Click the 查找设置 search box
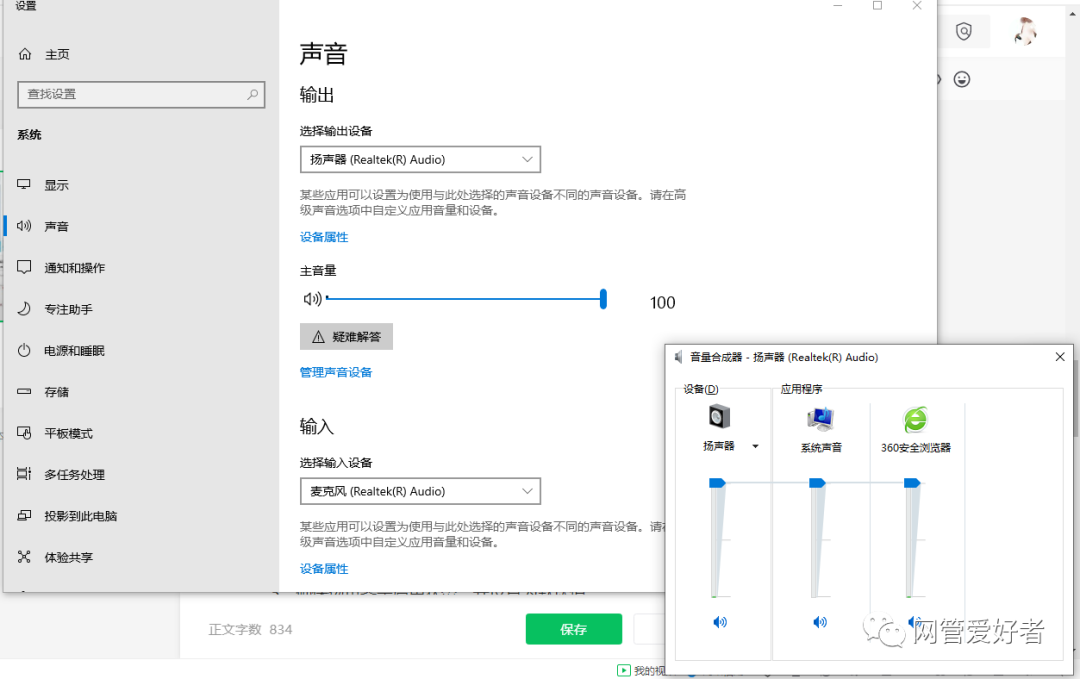This screenshot has height=679, width=1080. pos(141,94)
